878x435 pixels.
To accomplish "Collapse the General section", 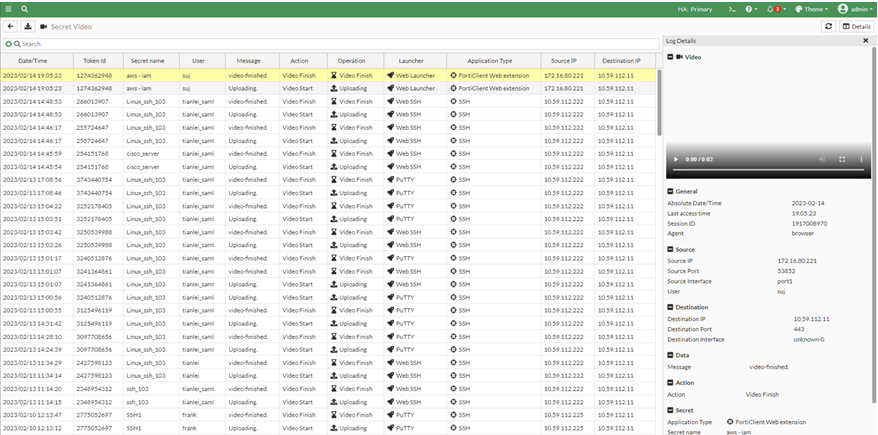I will (670, 191).
